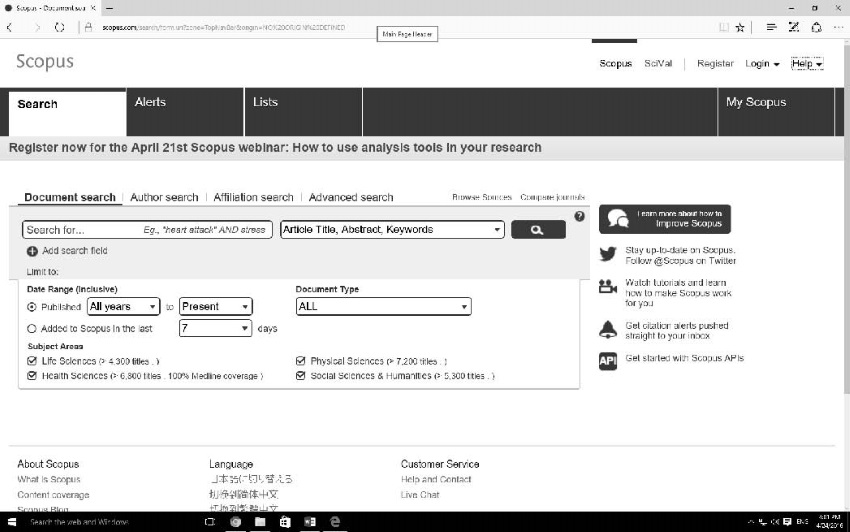850x532 pixels.
Task: Click the Twitter bird icon
Action: (608, 254)
